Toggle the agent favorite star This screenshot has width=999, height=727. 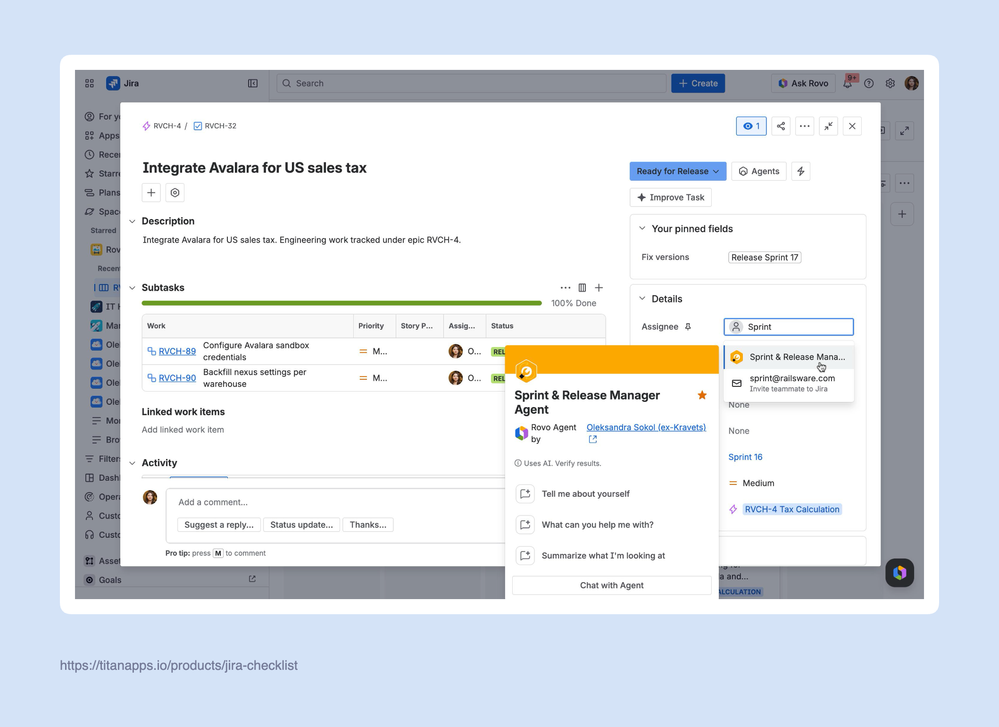pyautogui.click(x=702, y=396)
